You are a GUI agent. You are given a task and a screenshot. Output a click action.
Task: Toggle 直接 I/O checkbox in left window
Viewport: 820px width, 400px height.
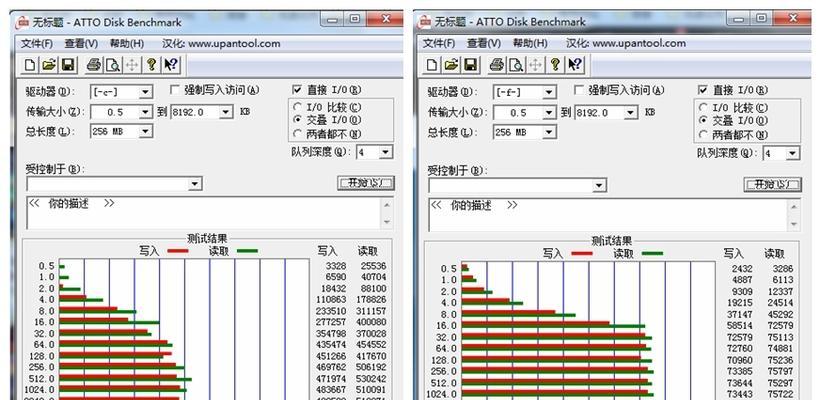pyautogui.click(x=297, y=90)
